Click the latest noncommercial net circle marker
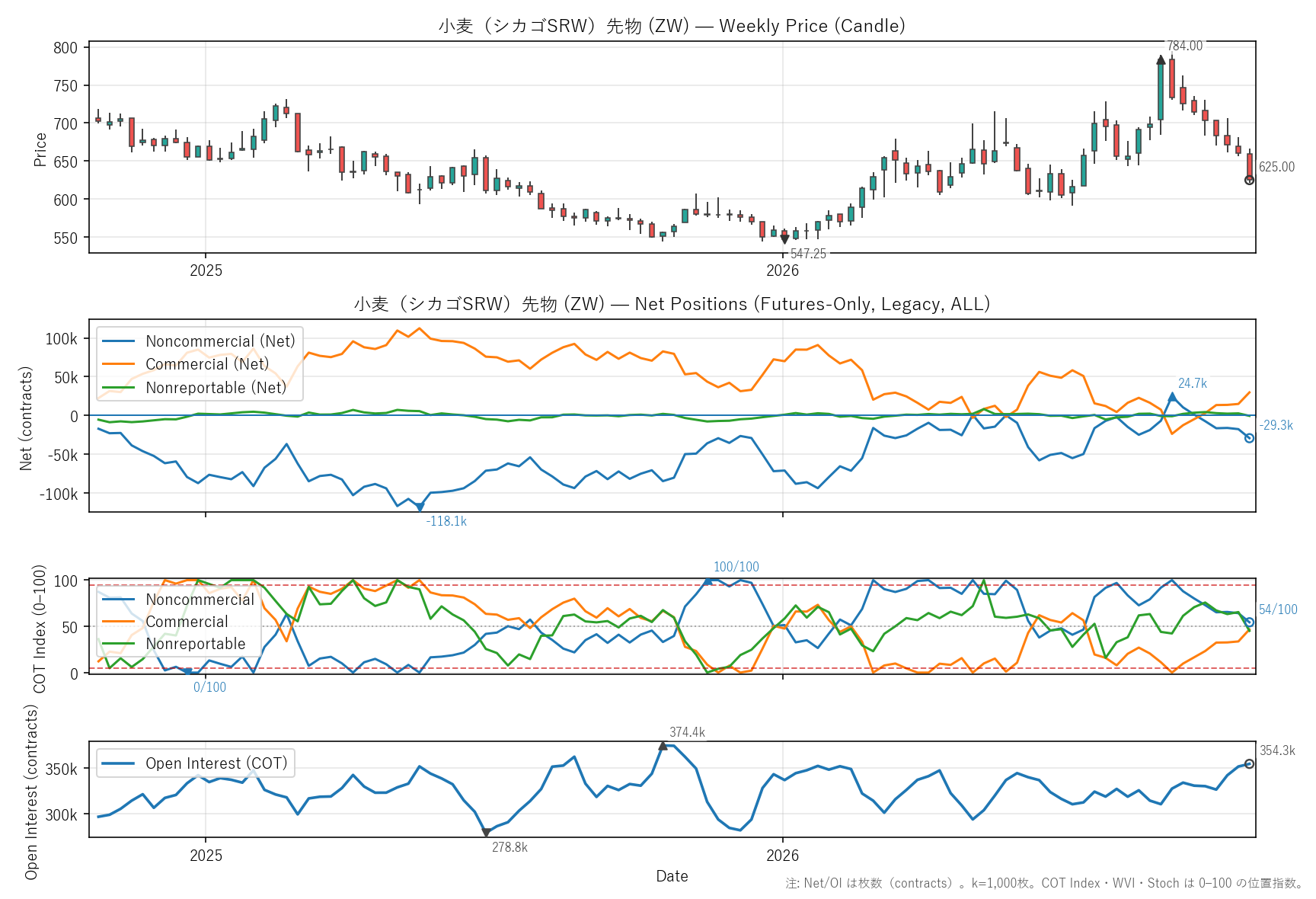 click(x=1249, y=438)
